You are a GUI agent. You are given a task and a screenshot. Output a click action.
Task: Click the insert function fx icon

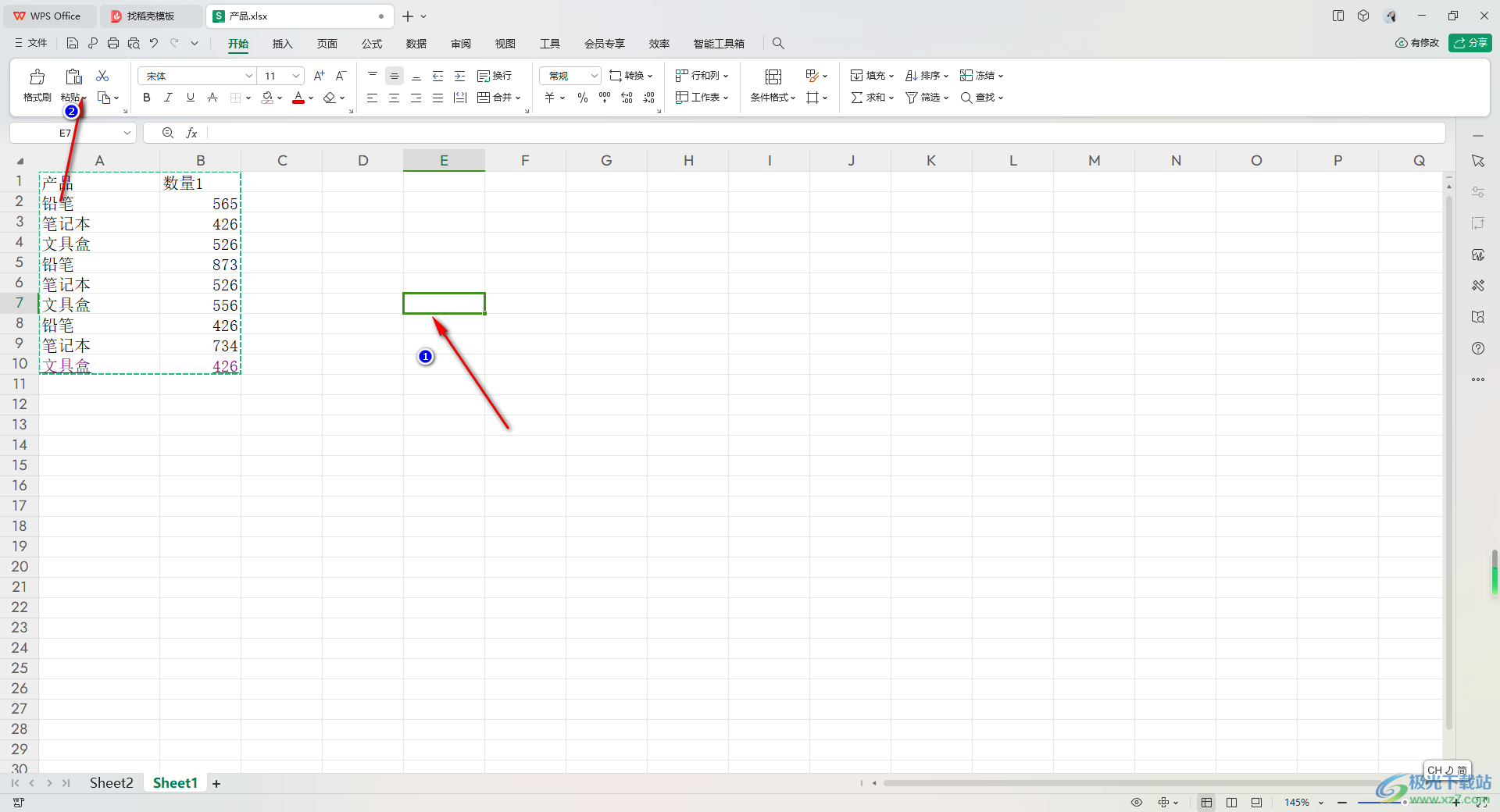coord(191,134)
